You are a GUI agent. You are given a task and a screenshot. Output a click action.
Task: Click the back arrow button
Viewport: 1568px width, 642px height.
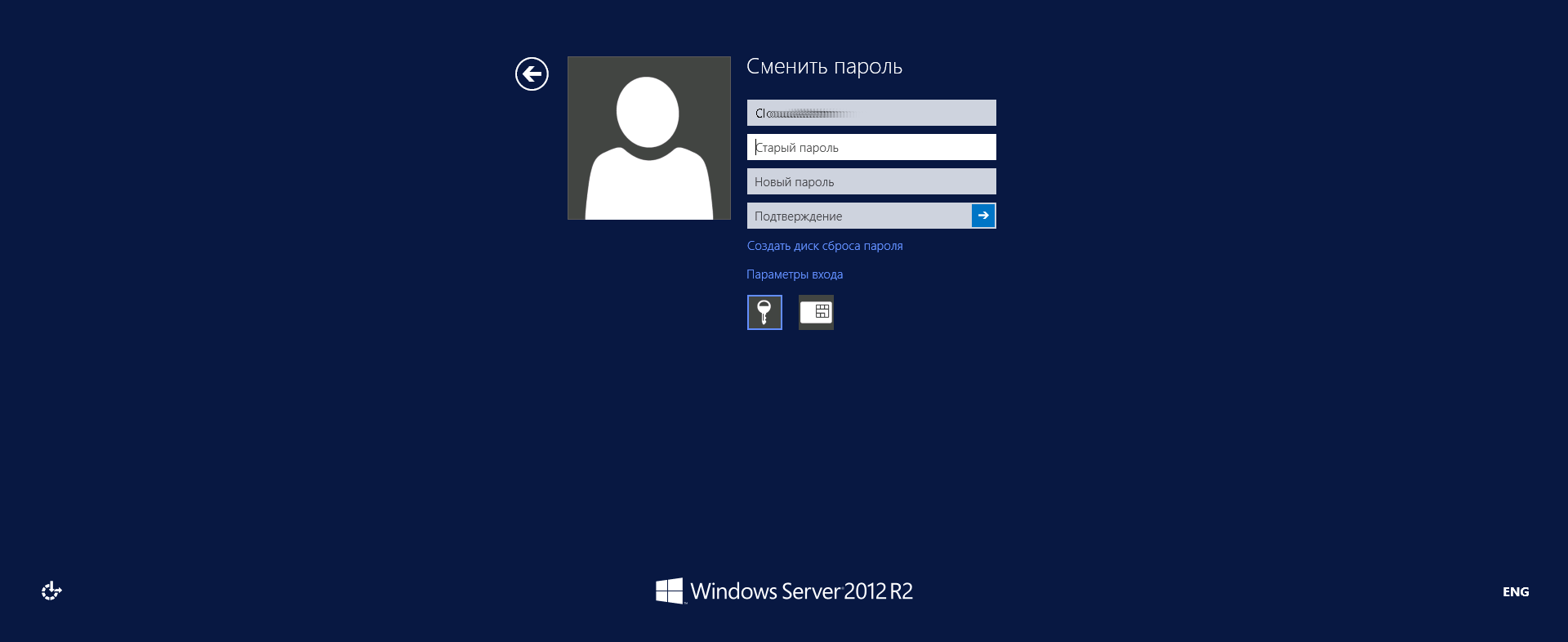click(x=532, y=74)
